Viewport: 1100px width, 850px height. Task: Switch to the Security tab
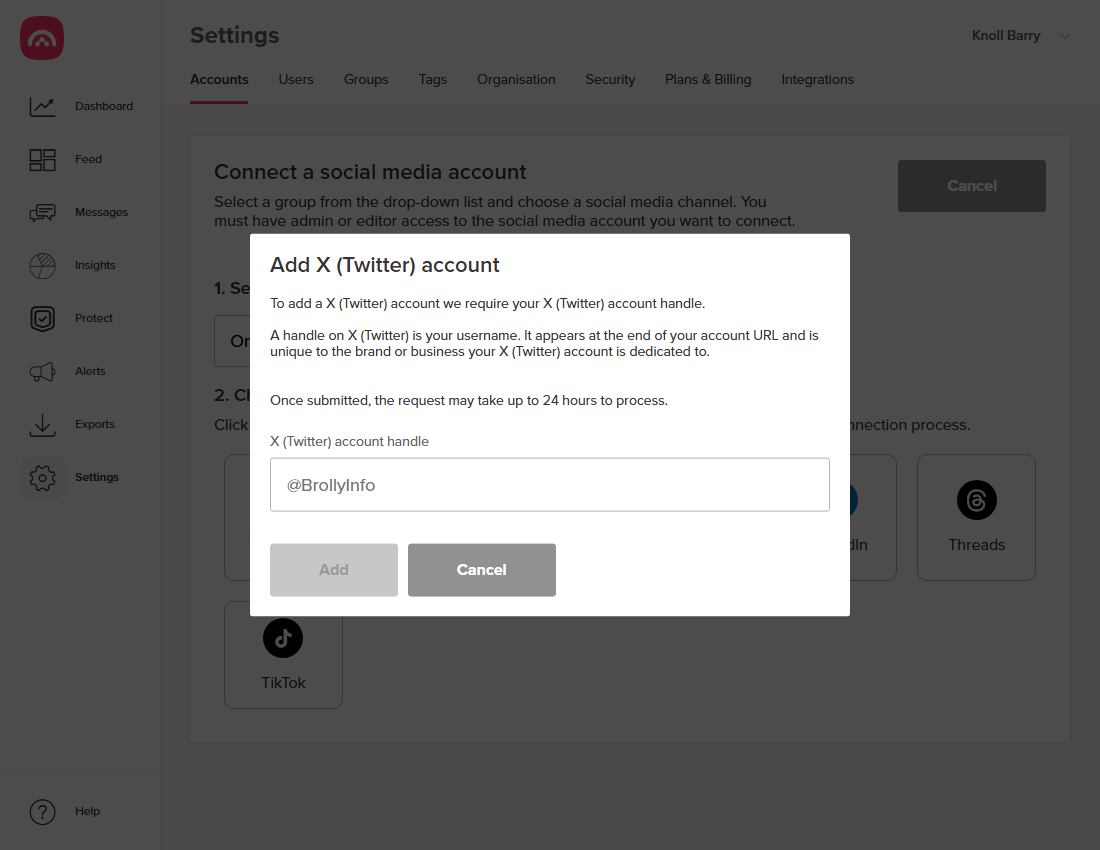tap(610, 79)
